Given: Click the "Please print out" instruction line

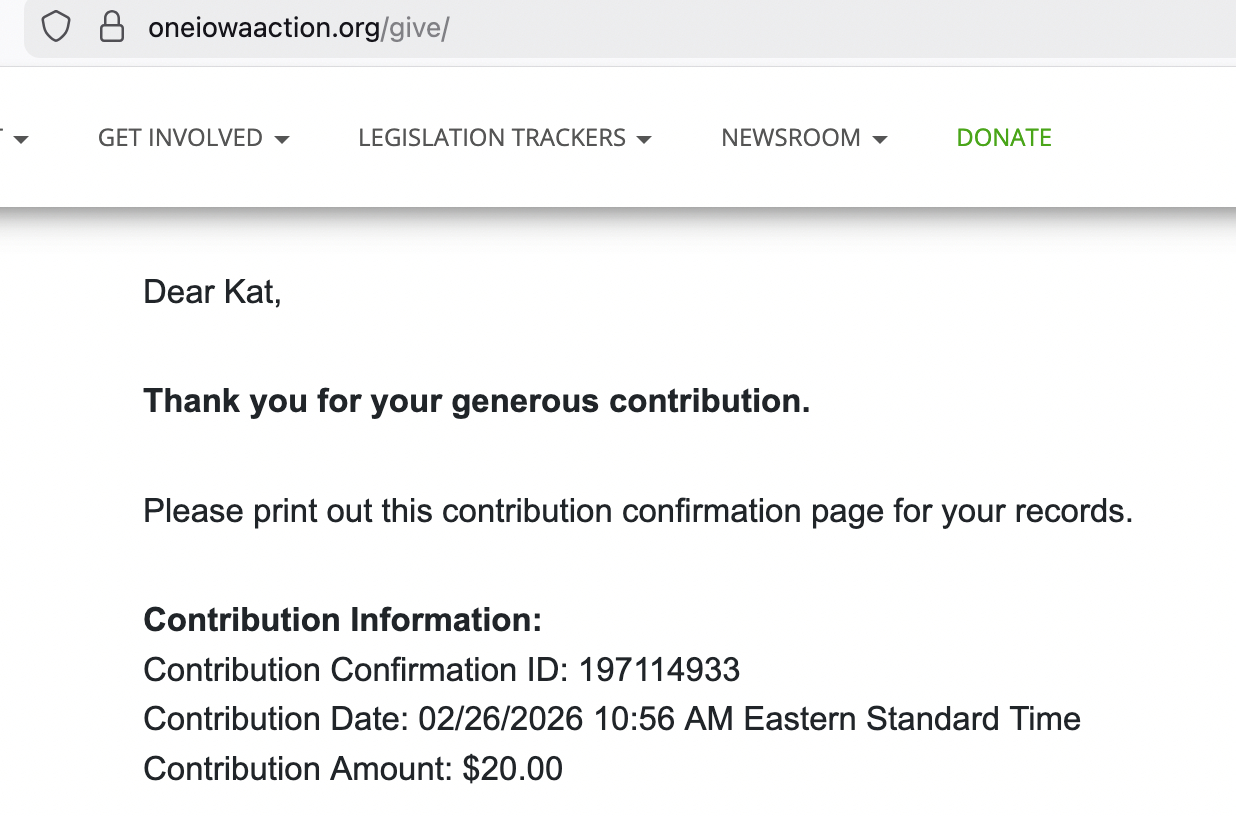Looking at the screenshot, I should pyautogui.click(x=637, y=511).
